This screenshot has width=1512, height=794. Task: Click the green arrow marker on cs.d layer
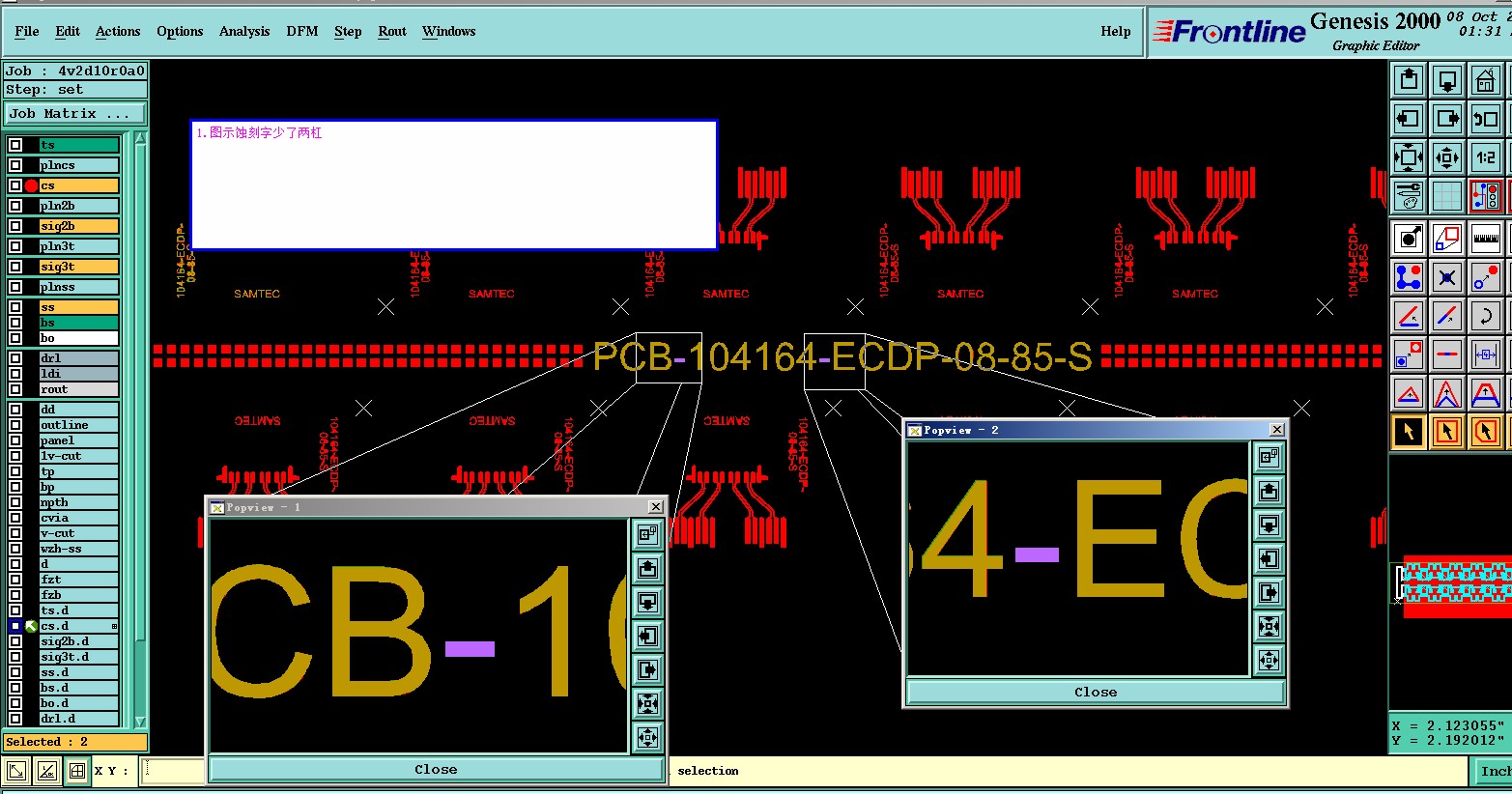[32, 626]
